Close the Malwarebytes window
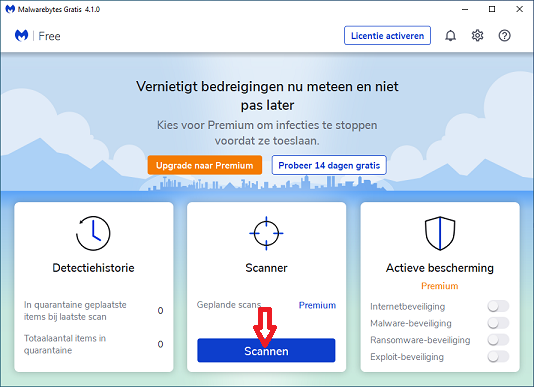Viewport: 534px width, 387px height. [519, 9]
